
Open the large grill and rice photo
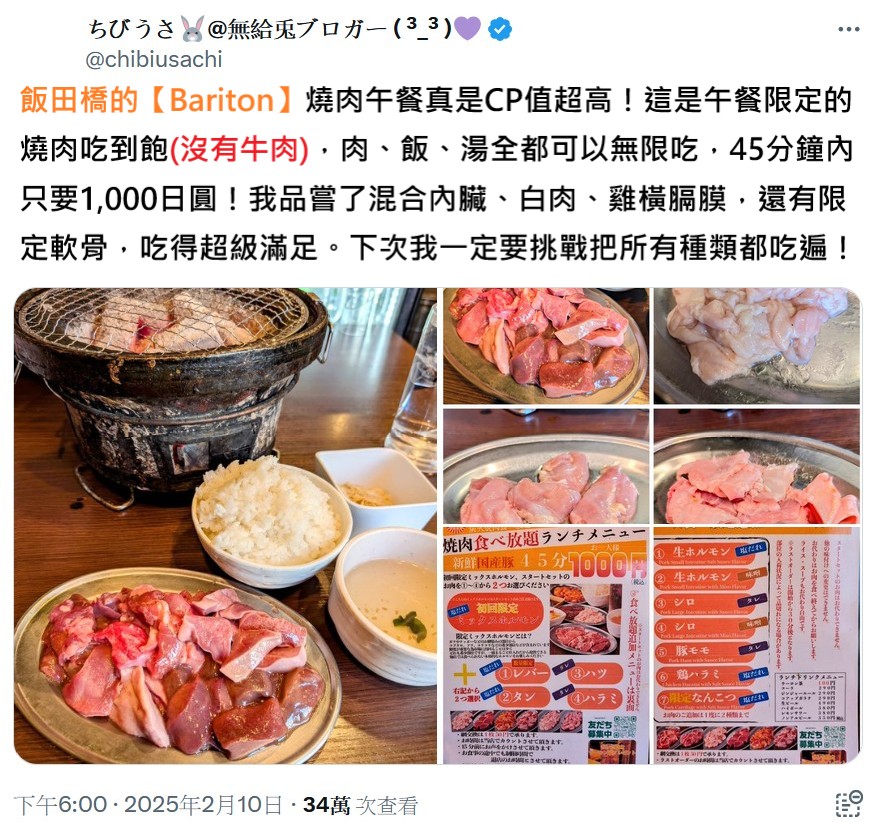(x=225, y=526)
